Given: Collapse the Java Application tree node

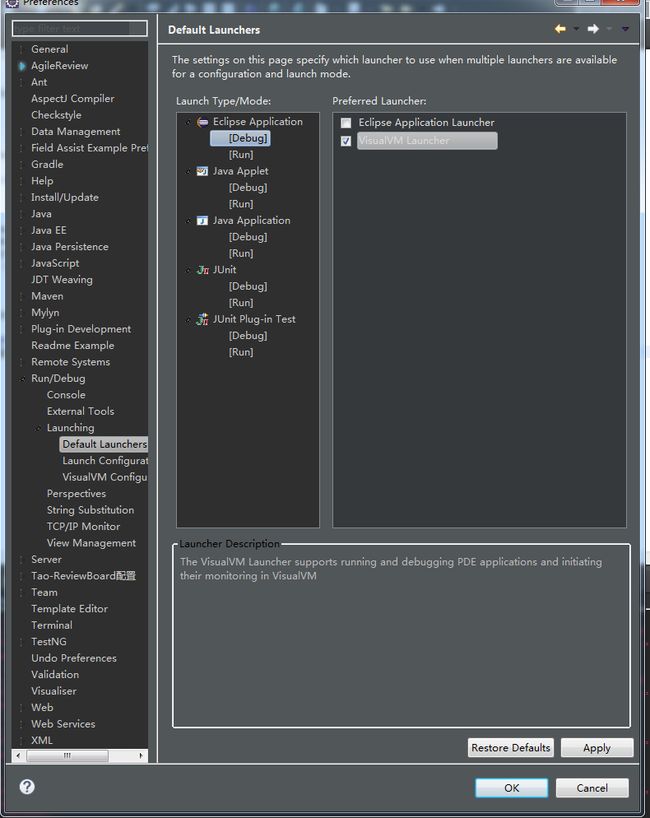Looking at the screenshot, I should click(188, 221).
